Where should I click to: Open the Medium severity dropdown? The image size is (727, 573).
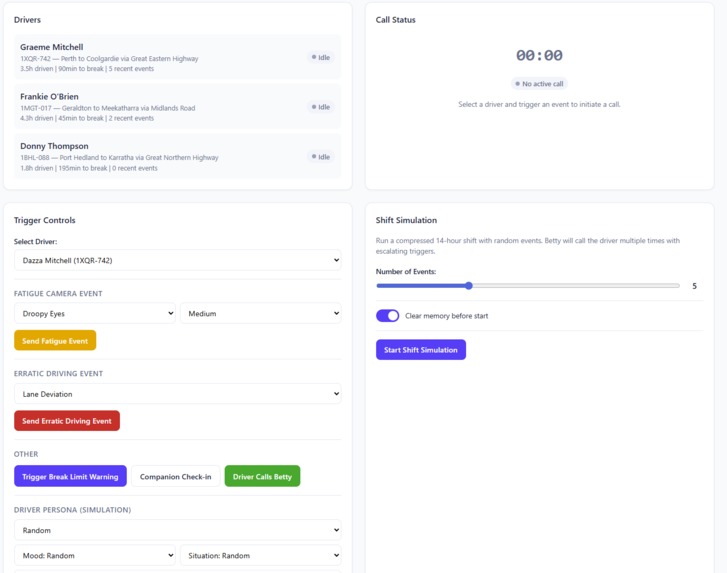point(261,313)
